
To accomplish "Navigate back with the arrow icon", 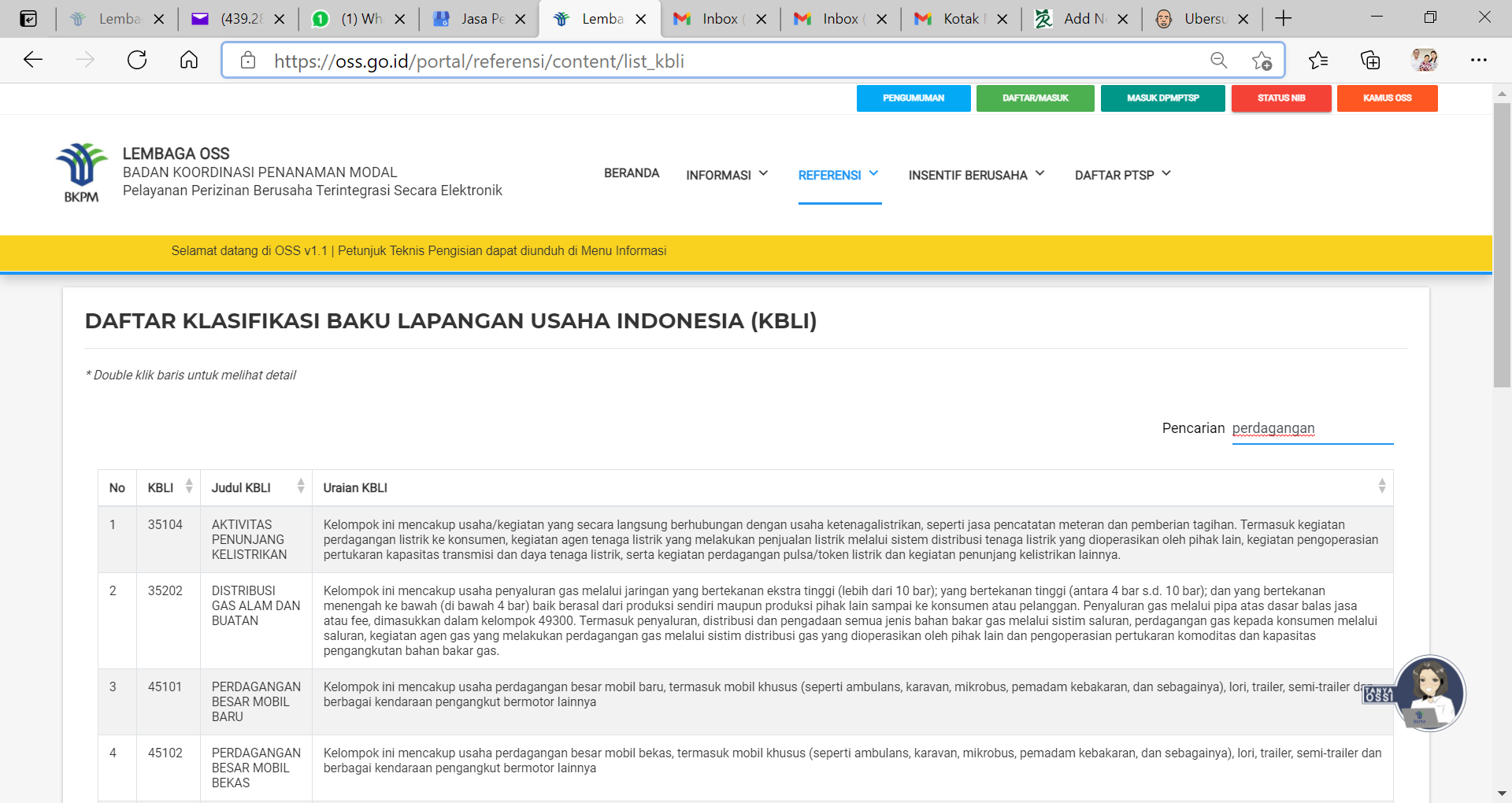I will (x=33, y=60).
